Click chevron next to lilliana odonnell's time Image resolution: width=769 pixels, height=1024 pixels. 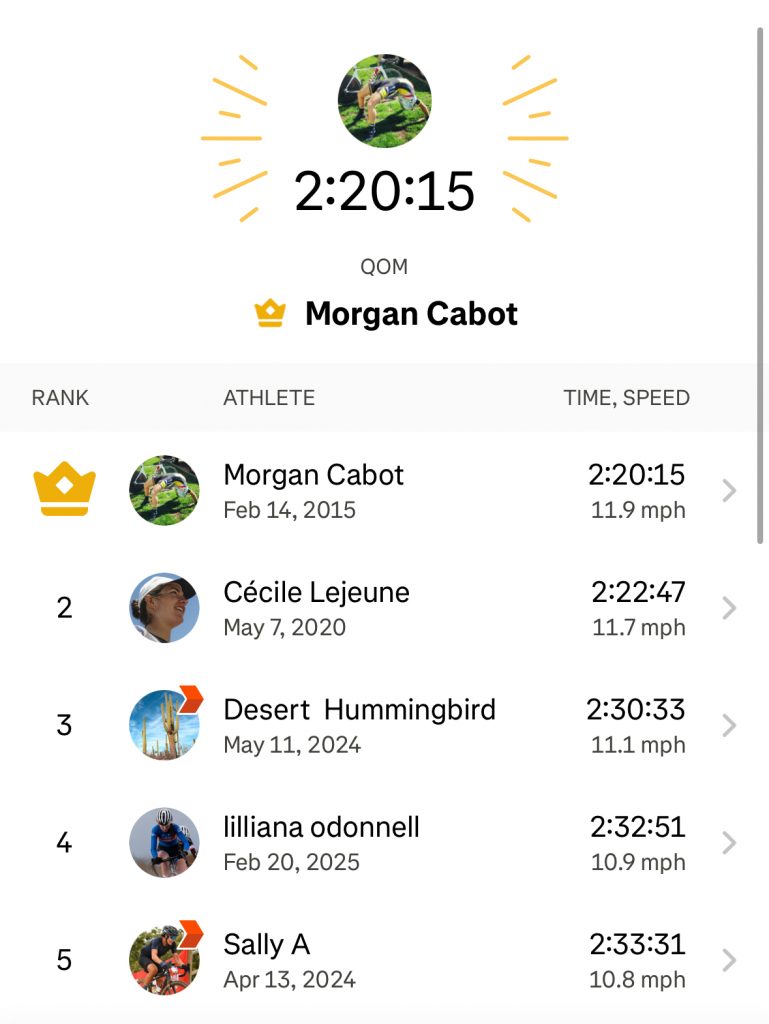tap(729, 843)
